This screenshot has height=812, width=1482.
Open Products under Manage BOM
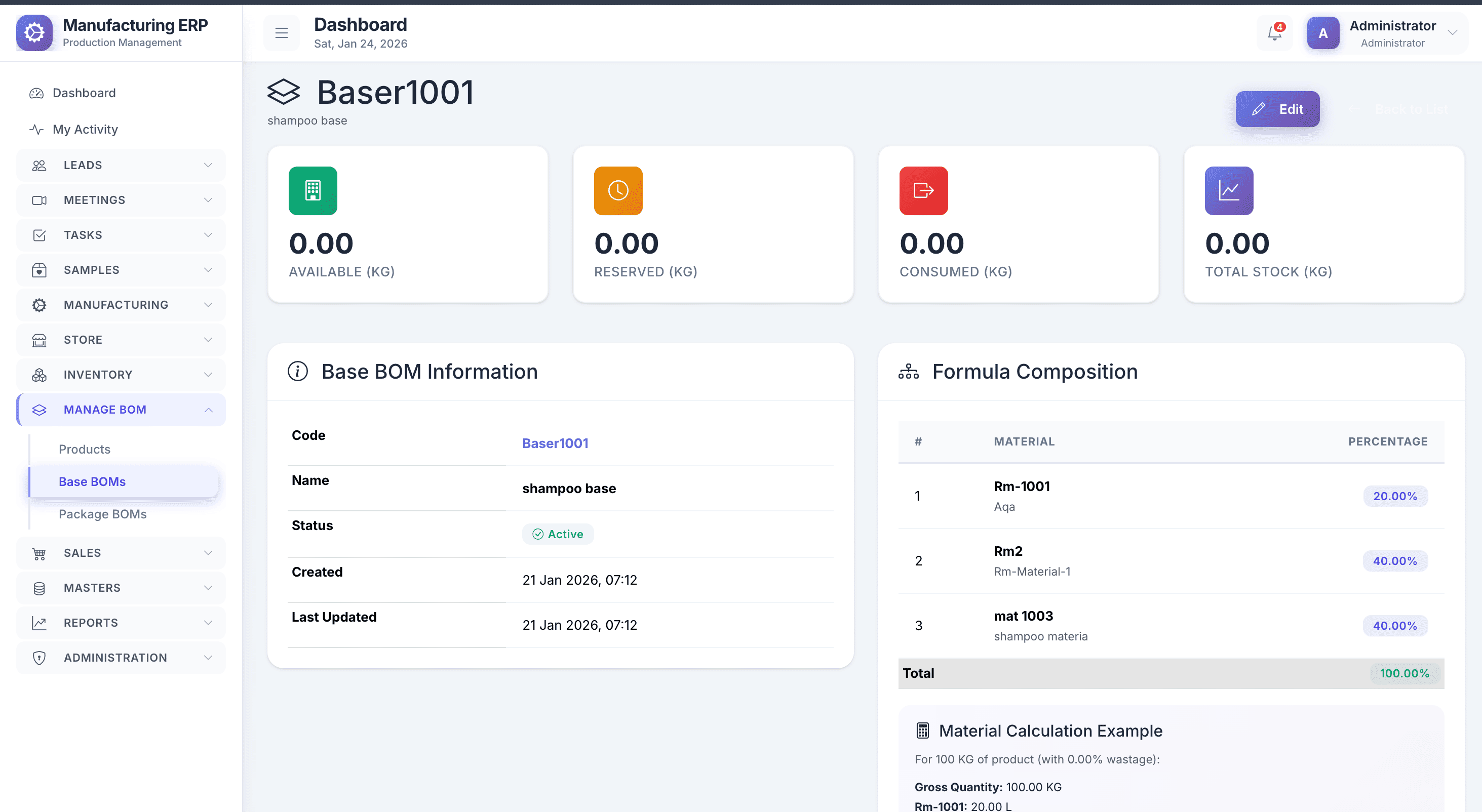(x=85, y=449)
